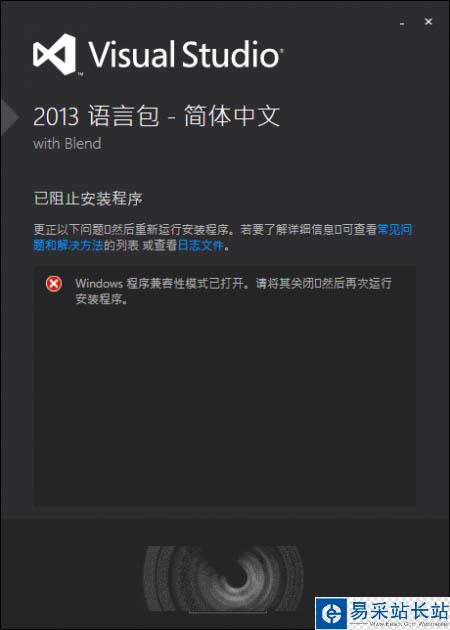Click the 安装程序 second line of the error
Viewport: 450px width, 630px height.
(x=101, y=299)
